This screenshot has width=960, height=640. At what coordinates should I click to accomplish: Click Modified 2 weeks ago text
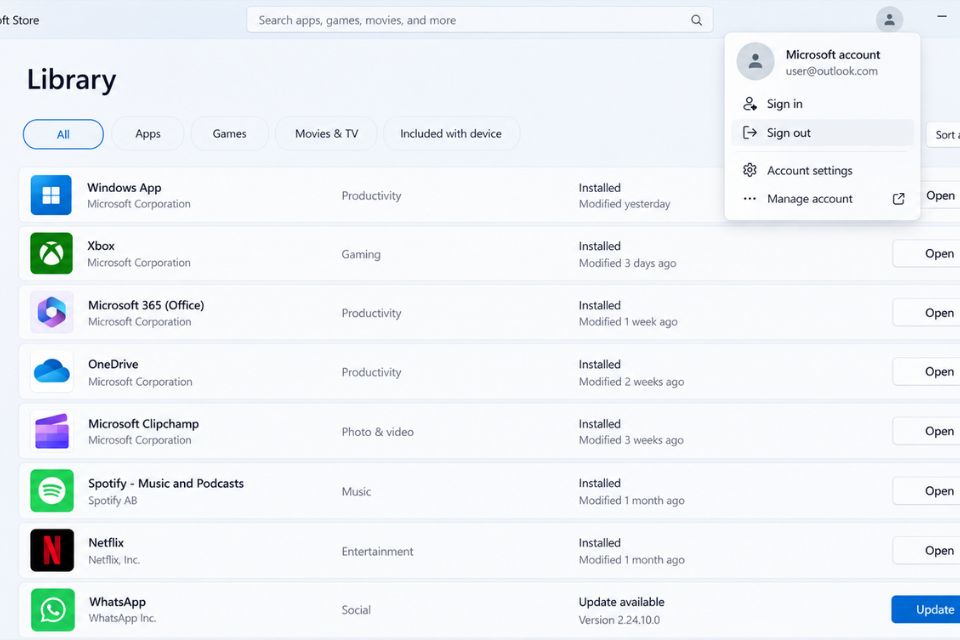(631, 382)
